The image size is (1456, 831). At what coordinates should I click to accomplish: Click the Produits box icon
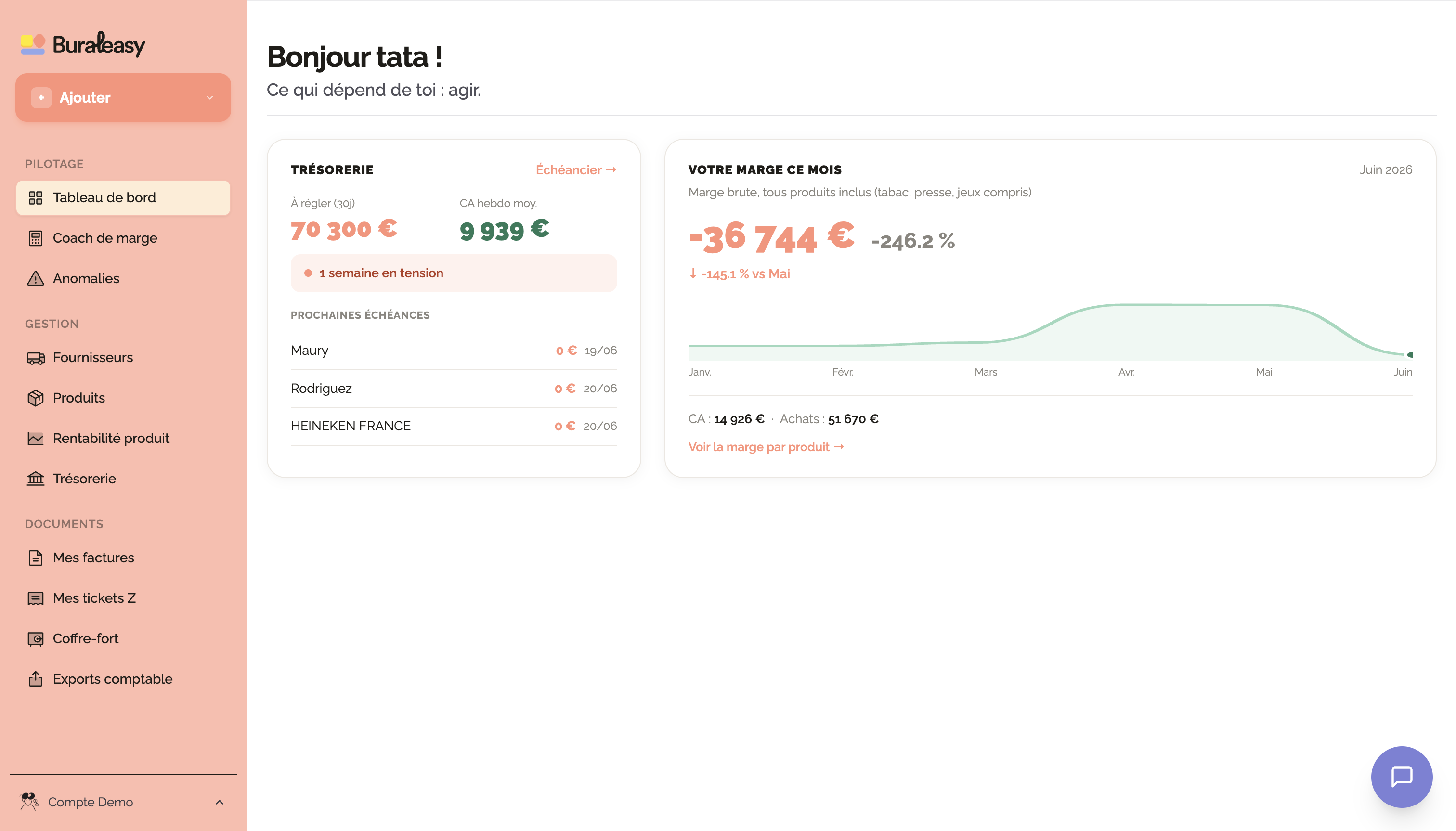[x=35, y=398]
